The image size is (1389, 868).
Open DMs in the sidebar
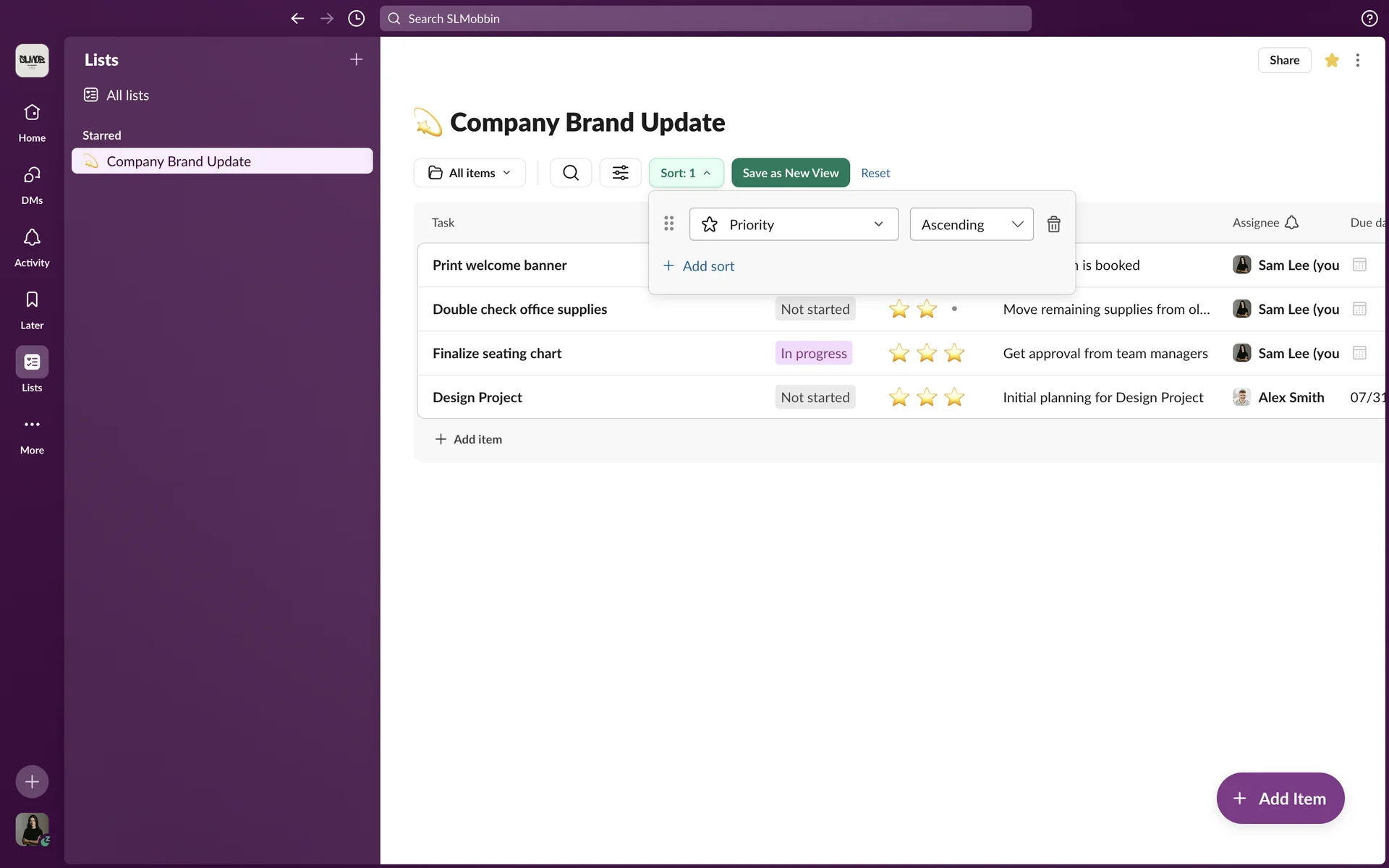32,184
